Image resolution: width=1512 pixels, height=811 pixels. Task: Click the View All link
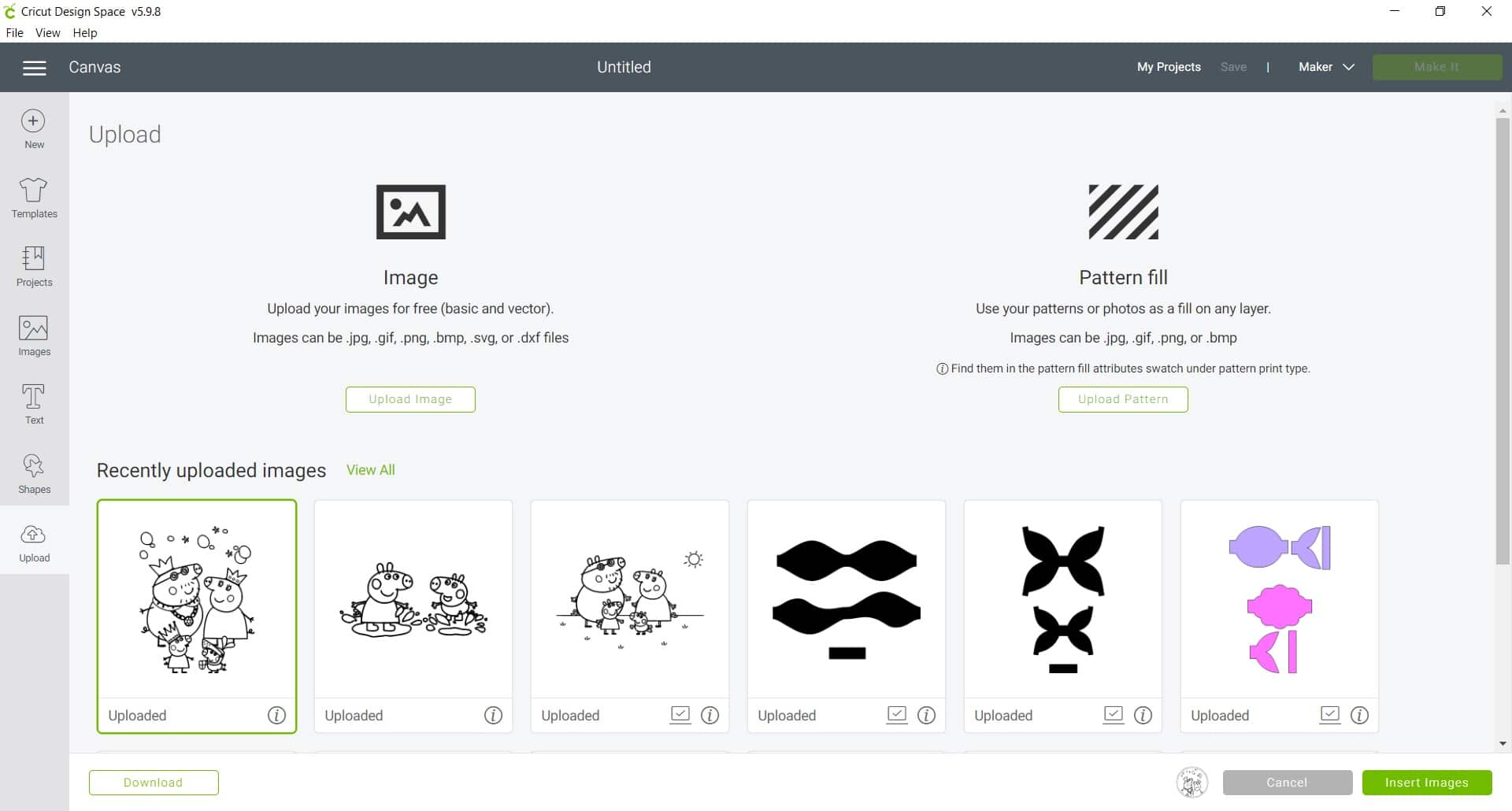(370, 470)
